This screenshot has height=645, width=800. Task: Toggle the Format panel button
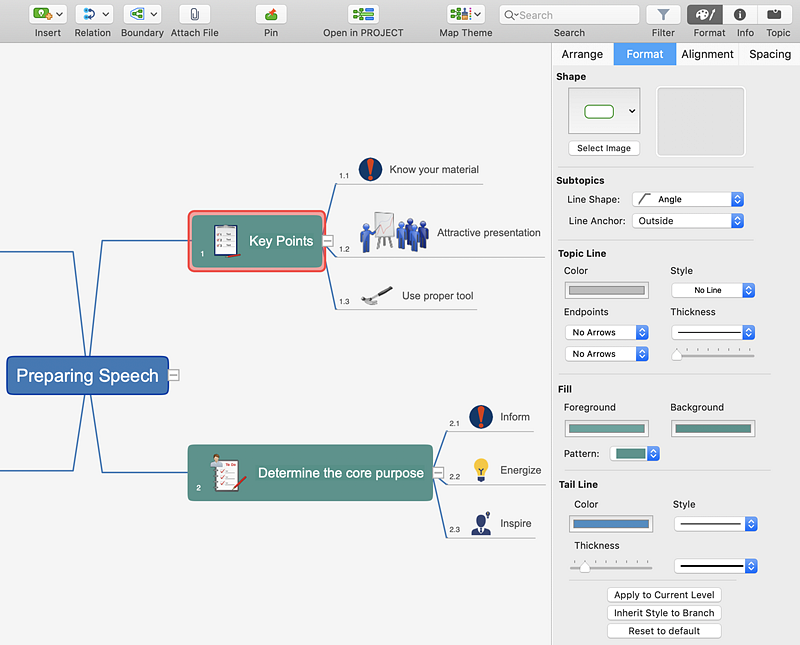coord(706,14)
